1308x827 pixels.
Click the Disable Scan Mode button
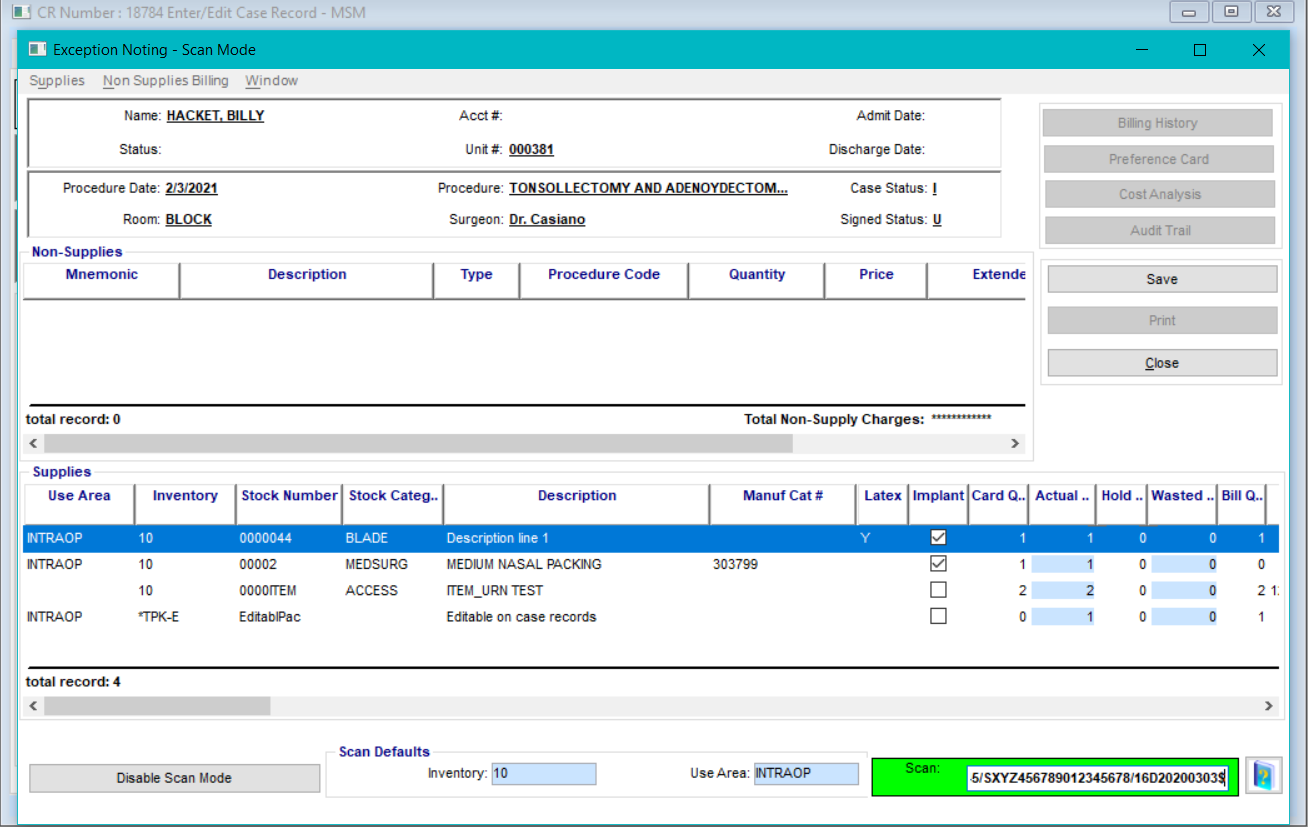click(174, 778)
